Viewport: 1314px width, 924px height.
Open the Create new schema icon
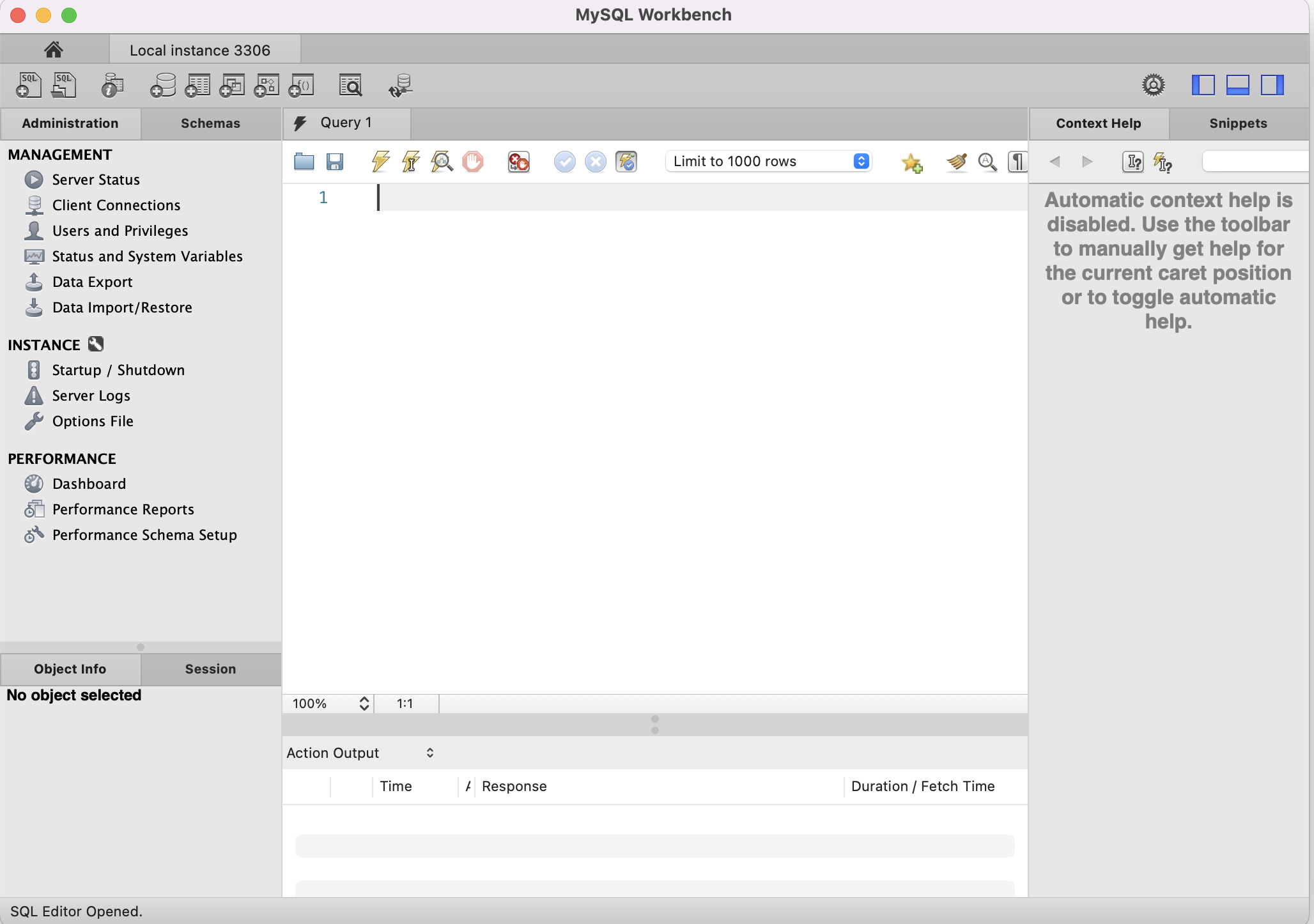(x=163, y=85)
